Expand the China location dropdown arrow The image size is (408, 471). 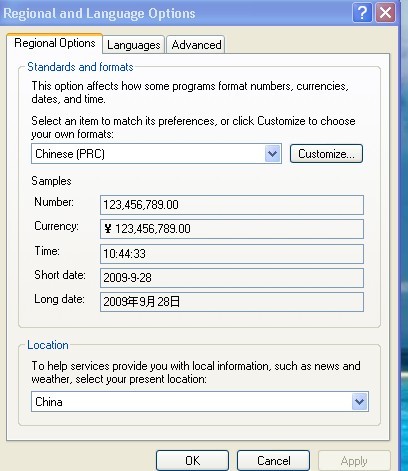[x=359, y=402]
